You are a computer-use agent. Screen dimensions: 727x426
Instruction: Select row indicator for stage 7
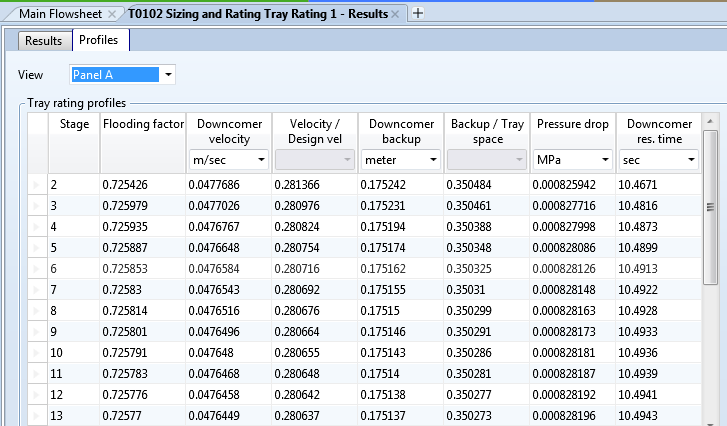point(38,290)
